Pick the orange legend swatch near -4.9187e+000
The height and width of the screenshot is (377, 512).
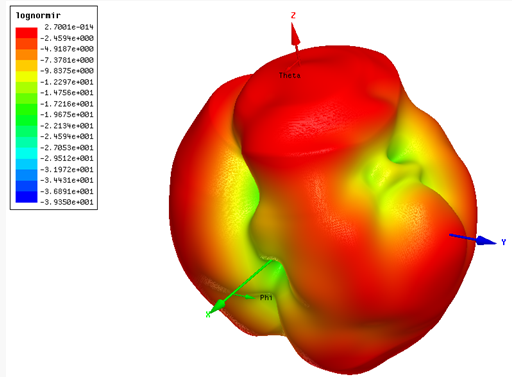pos(26,55)
